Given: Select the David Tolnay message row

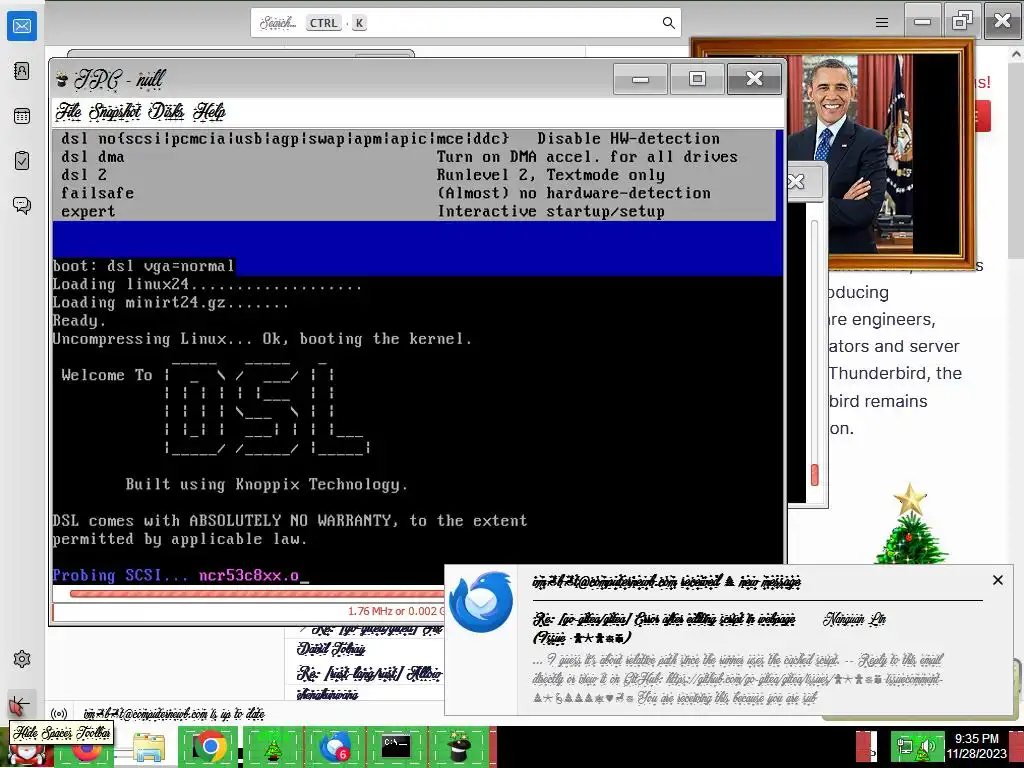Looking at the screenshot, I should coord(330,649).
